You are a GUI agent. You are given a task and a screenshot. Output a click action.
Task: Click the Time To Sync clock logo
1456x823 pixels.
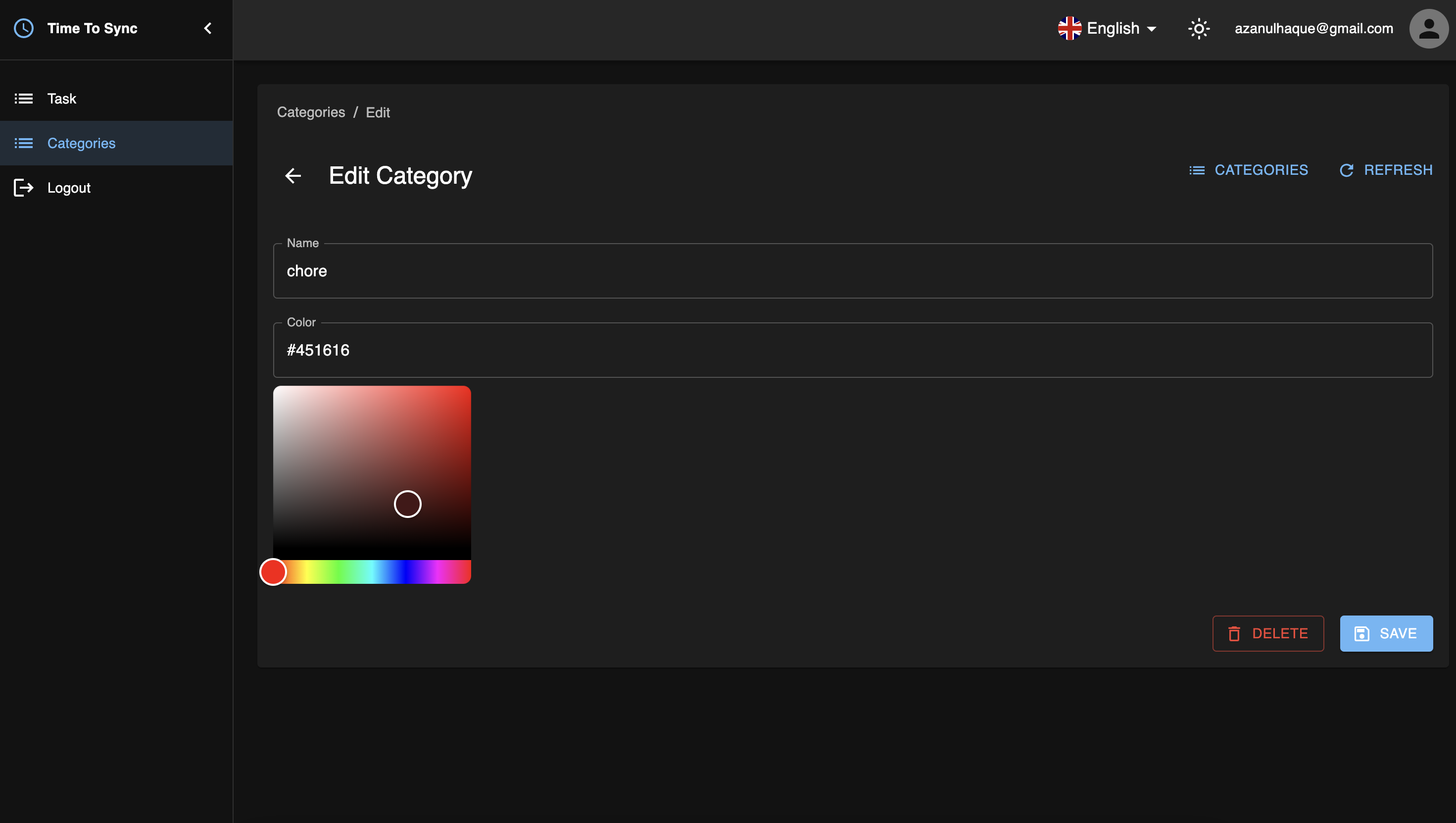[x=23, y=28]
